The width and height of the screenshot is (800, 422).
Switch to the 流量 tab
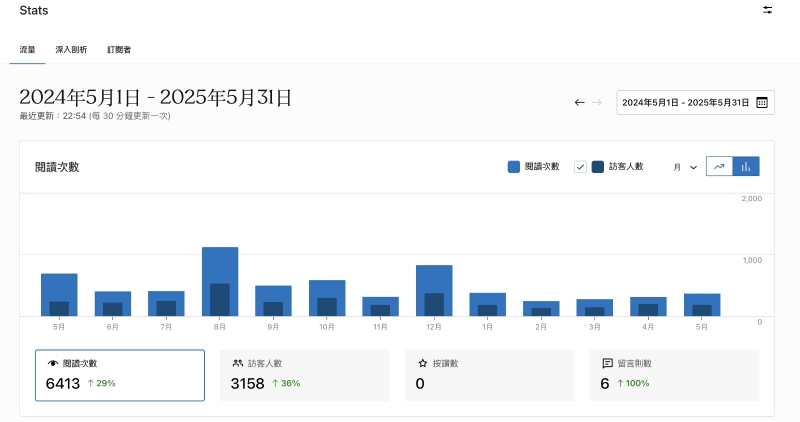(x=27, y=48)
